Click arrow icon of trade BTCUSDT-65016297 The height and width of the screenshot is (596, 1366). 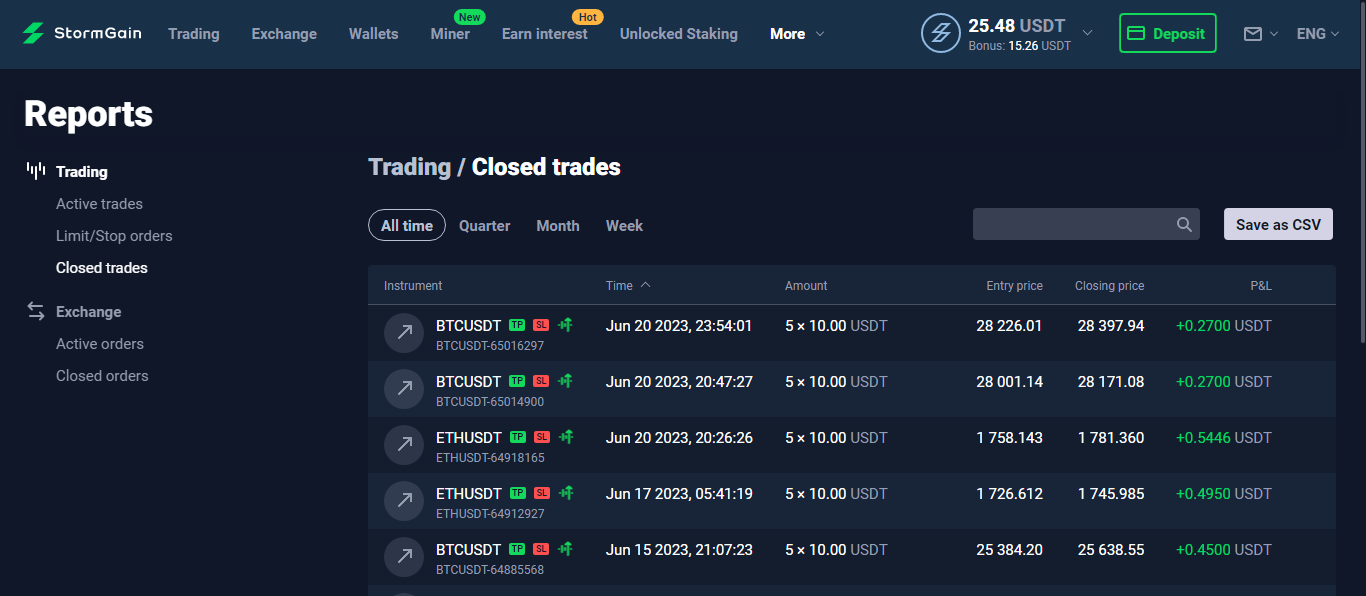(404, 333)
